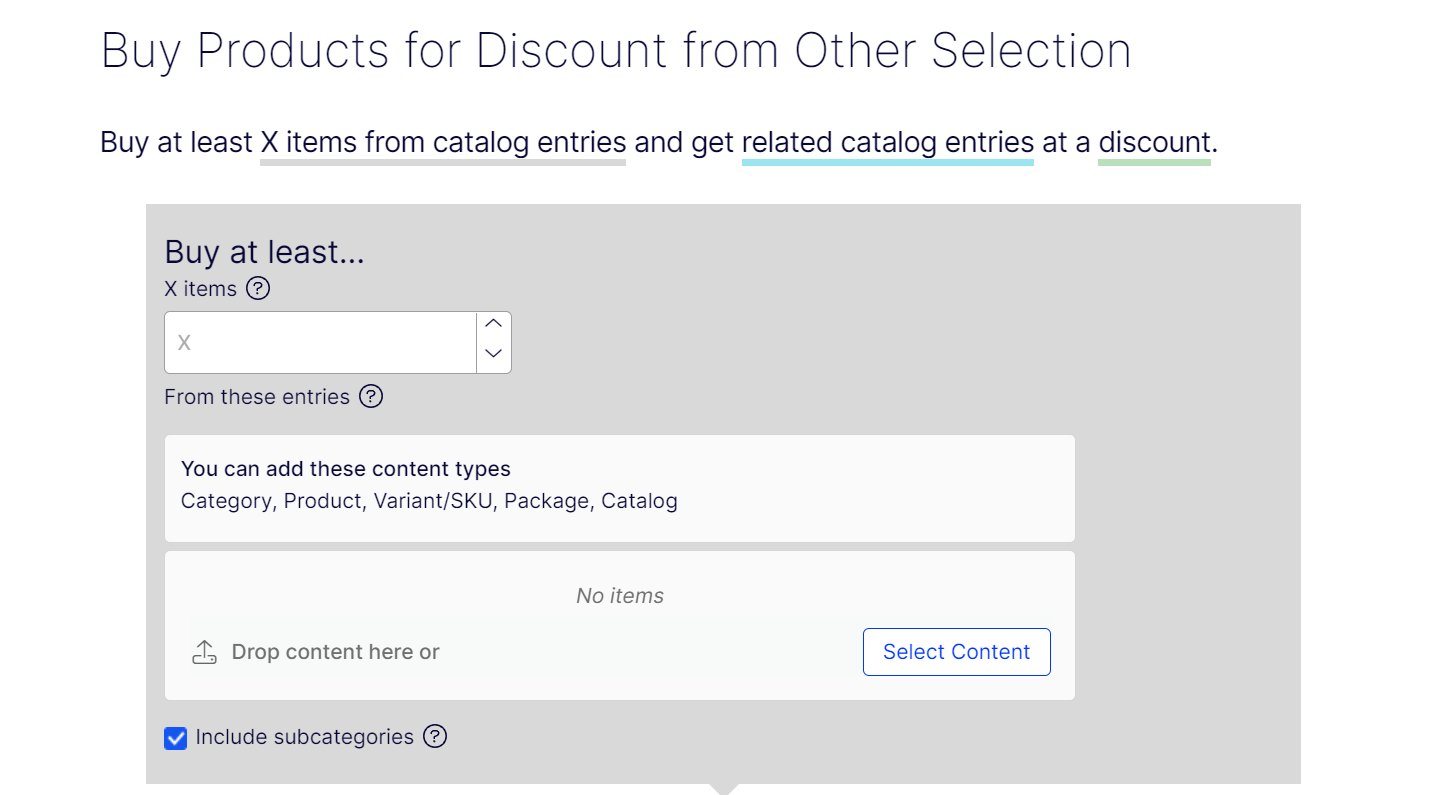Viewport: 1452px width, 795px height.
Task: Open help icon beside From these entries
Action: [x=371, y=397]
